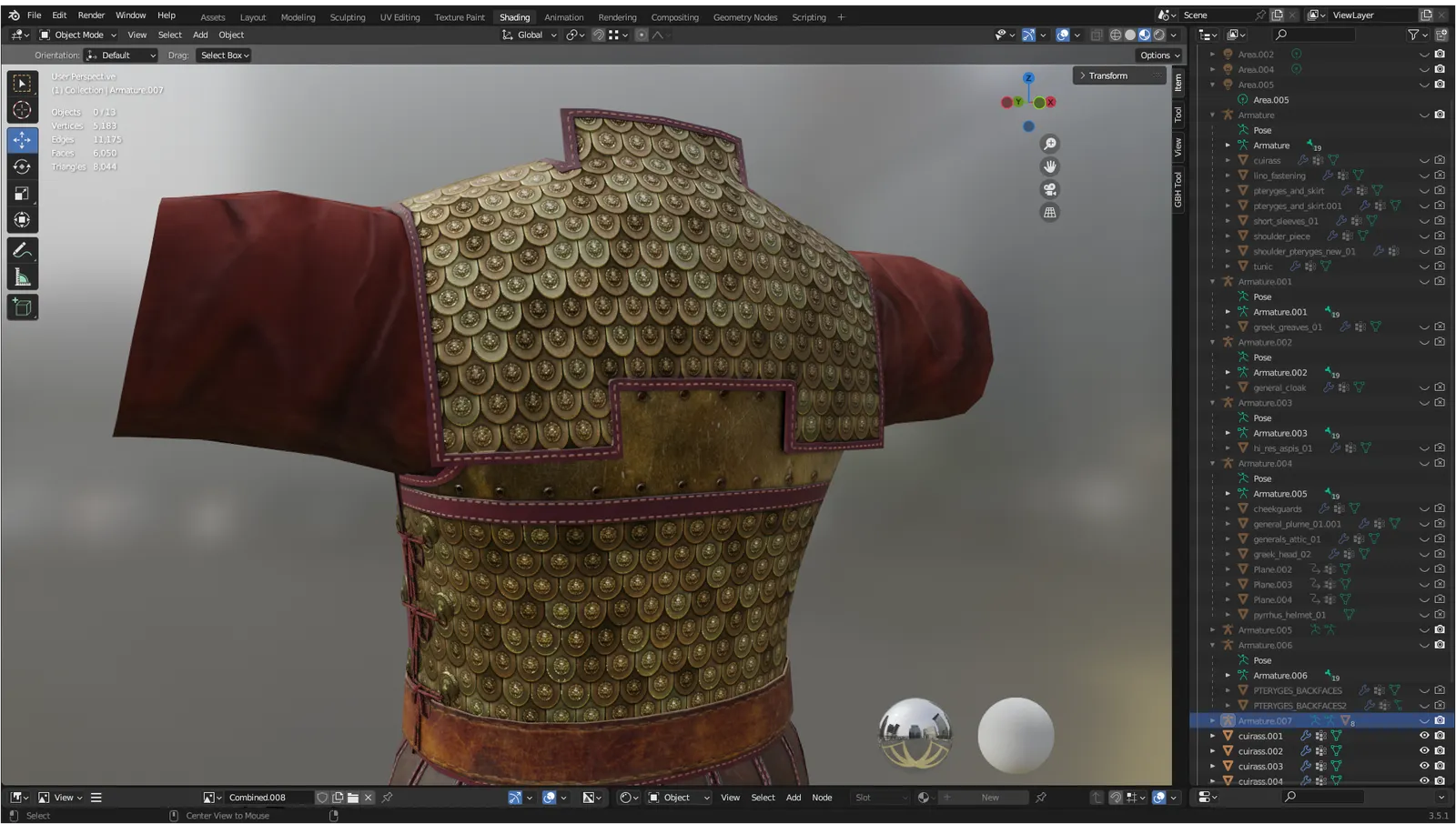Screen dimensions: 1456x824
Task: Click the HDRI preview sphere
Action: [x=915, y=733]
